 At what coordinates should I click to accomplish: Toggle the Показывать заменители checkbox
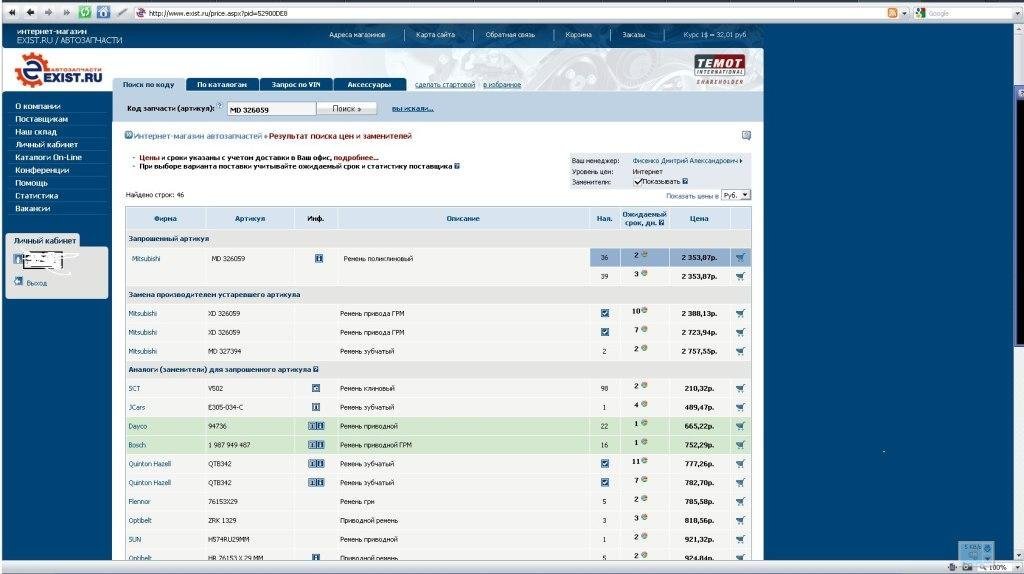[x=638, y=182]
